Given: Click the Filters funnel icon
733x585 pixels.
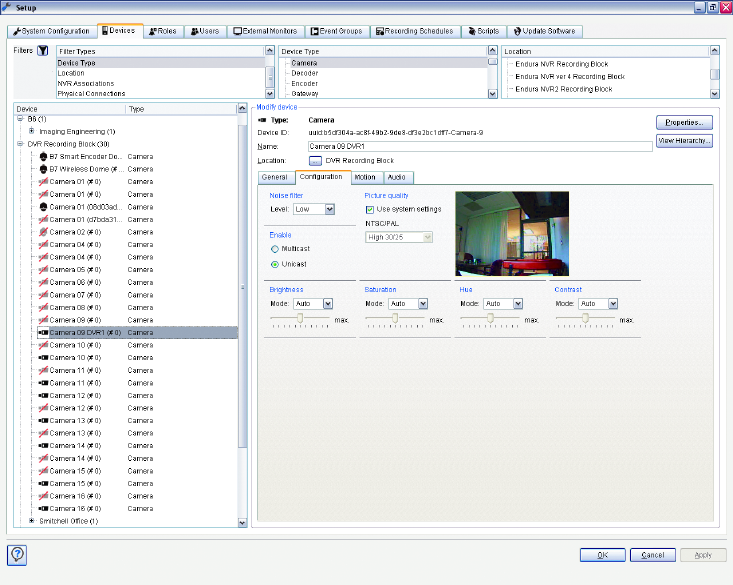Looking at the screenshot, I should coord(43,50).
